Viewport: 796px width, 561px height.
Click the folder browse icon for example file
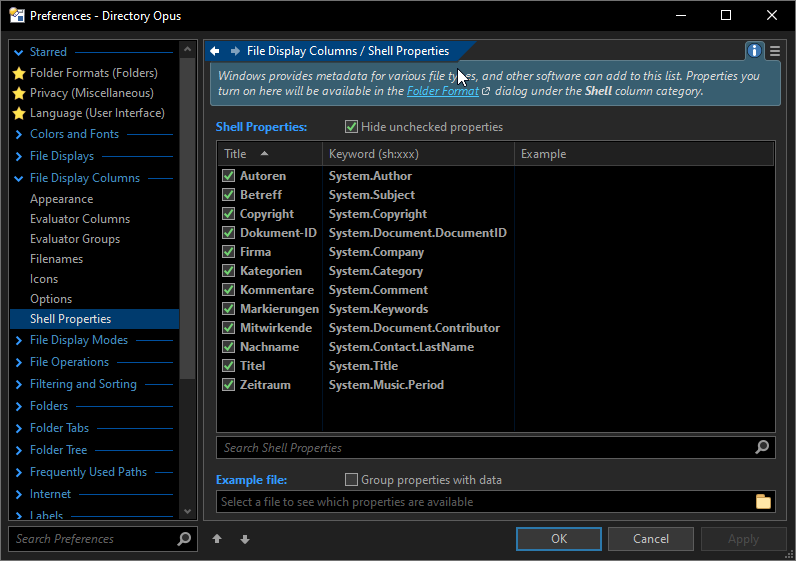click(x=763, y=502)
